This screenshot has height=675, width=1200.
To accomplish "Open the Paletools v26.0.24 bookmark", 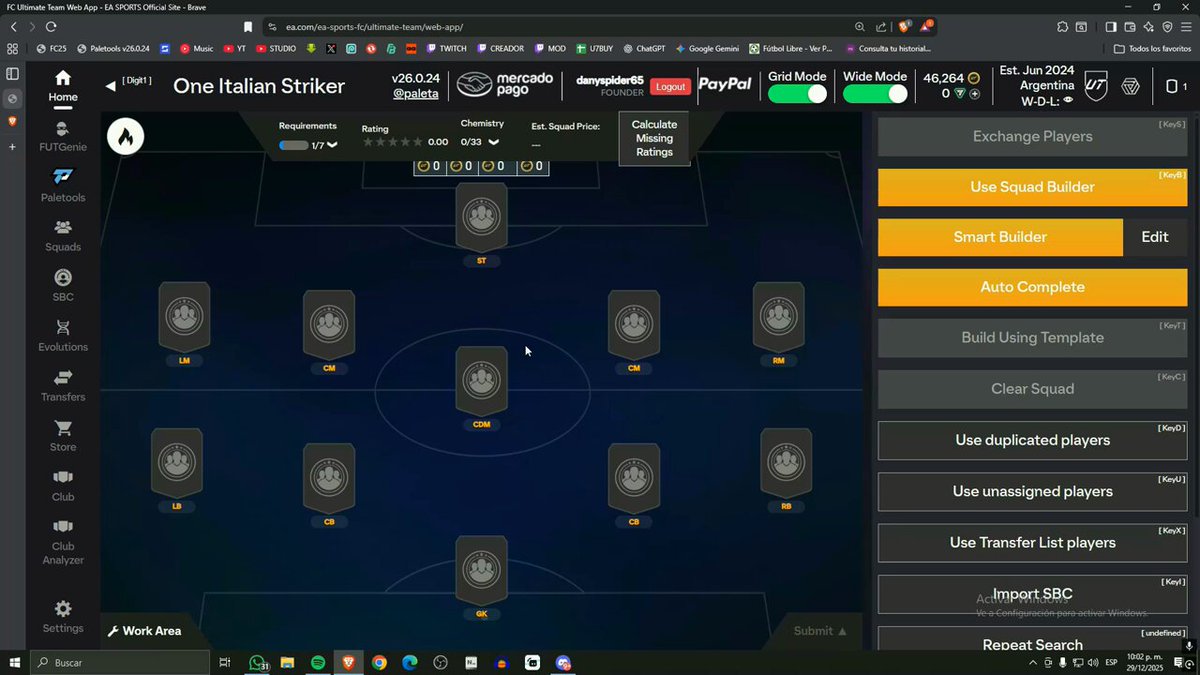I will click(112, 48).
